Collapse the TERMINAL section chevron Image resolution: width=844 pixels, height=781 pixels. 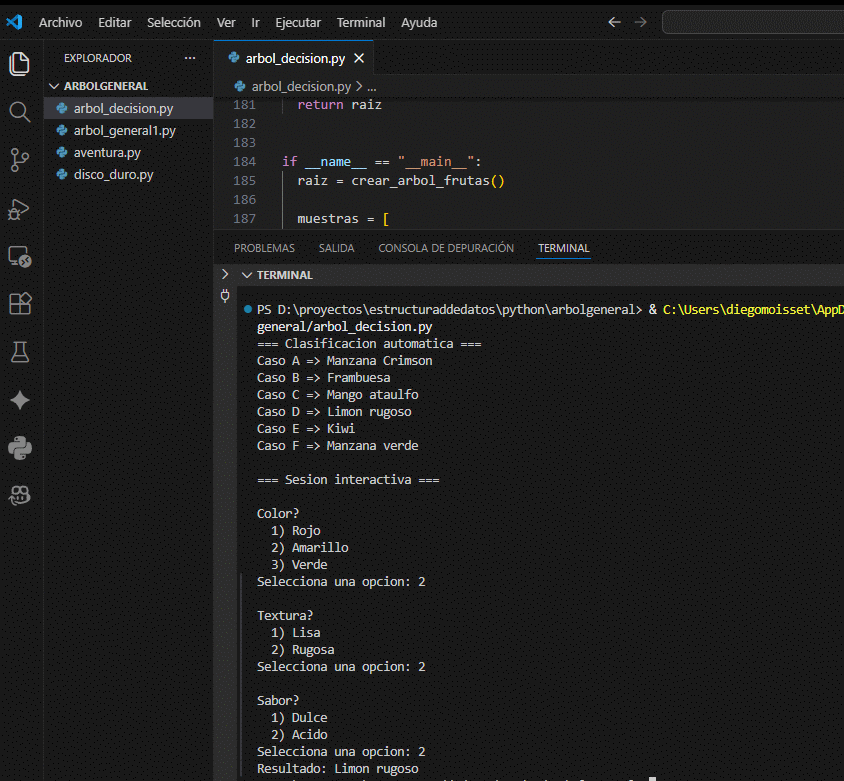(246, 275)
